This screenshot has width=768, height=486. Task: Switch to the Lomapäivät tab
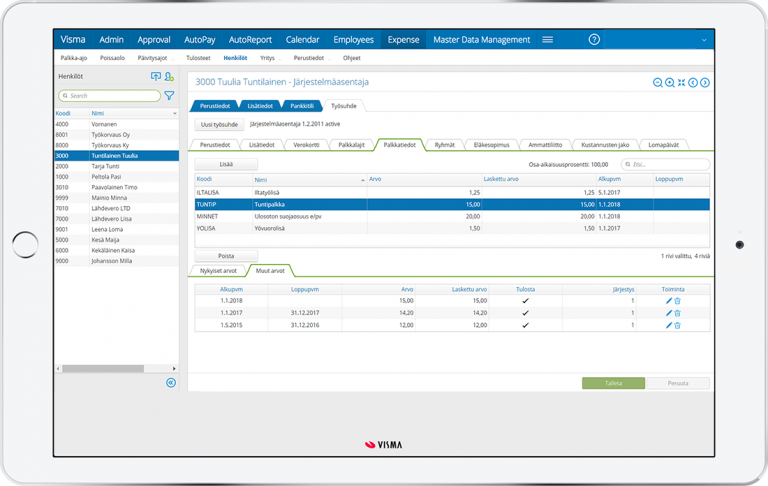tap(663, 145)
